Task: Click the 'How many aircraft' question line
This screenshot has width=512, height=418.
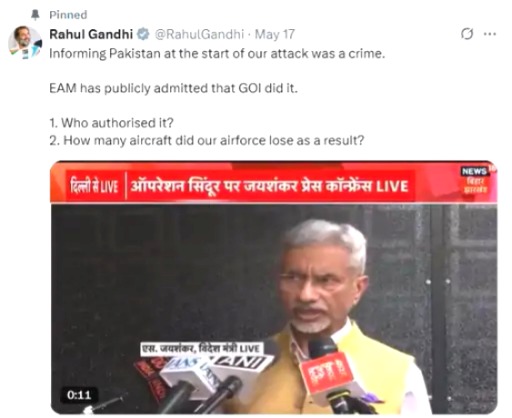Action: tap(207, 140)
